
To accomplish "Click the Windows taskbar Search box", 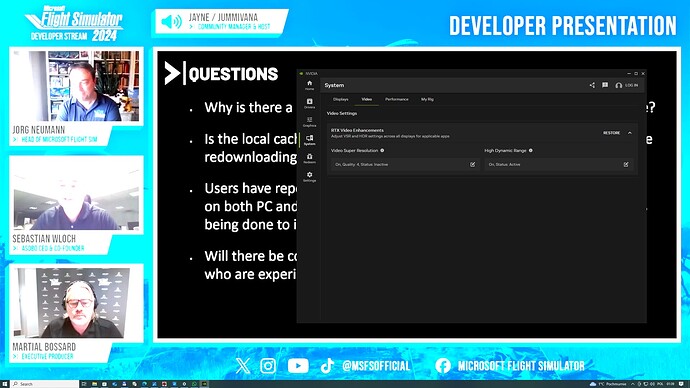I will pyautogui.click(x=45, y=384).
